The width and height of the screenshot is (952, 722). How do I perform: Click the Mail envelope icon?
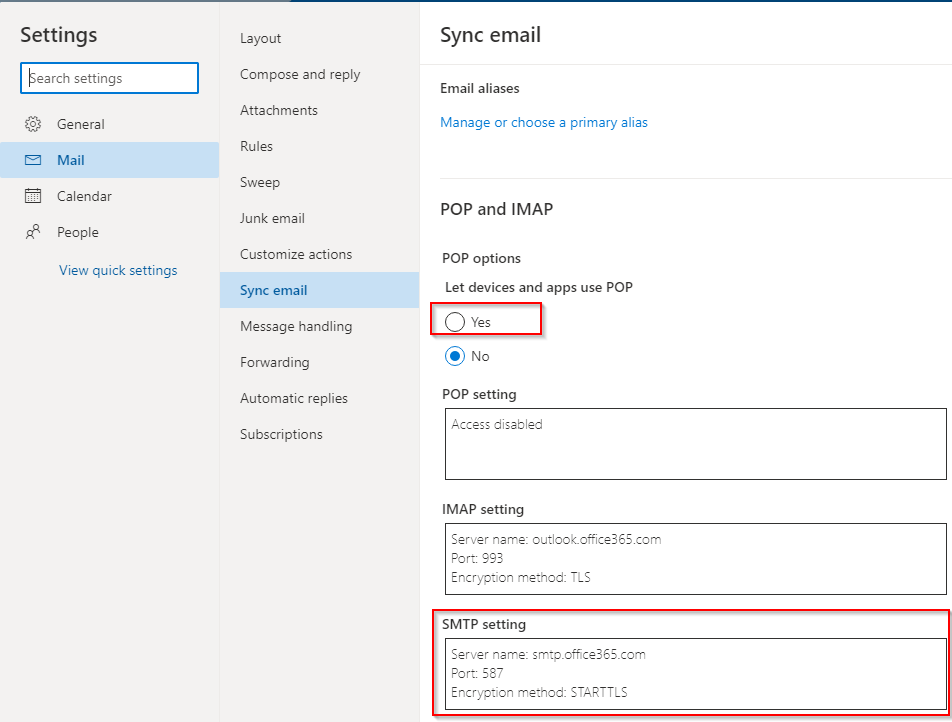(33, 160)
